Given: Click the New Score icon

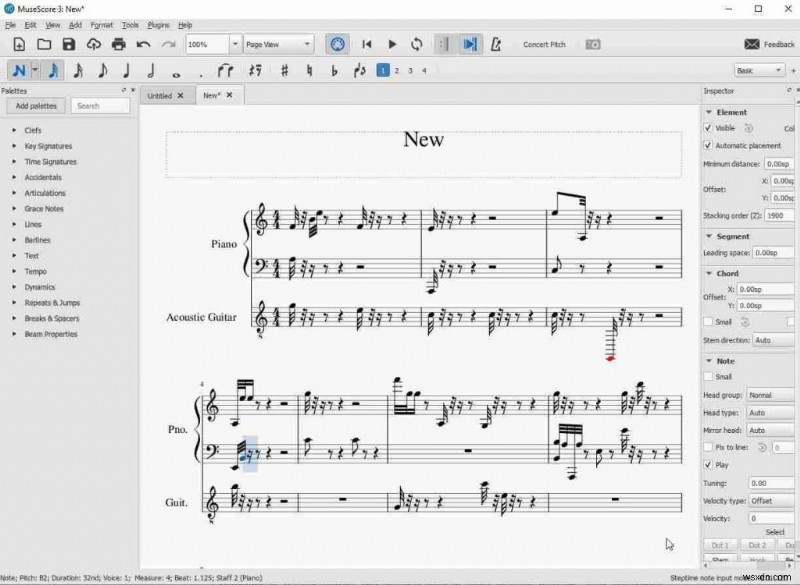Looking at the screenshot, I should point(19,44).
